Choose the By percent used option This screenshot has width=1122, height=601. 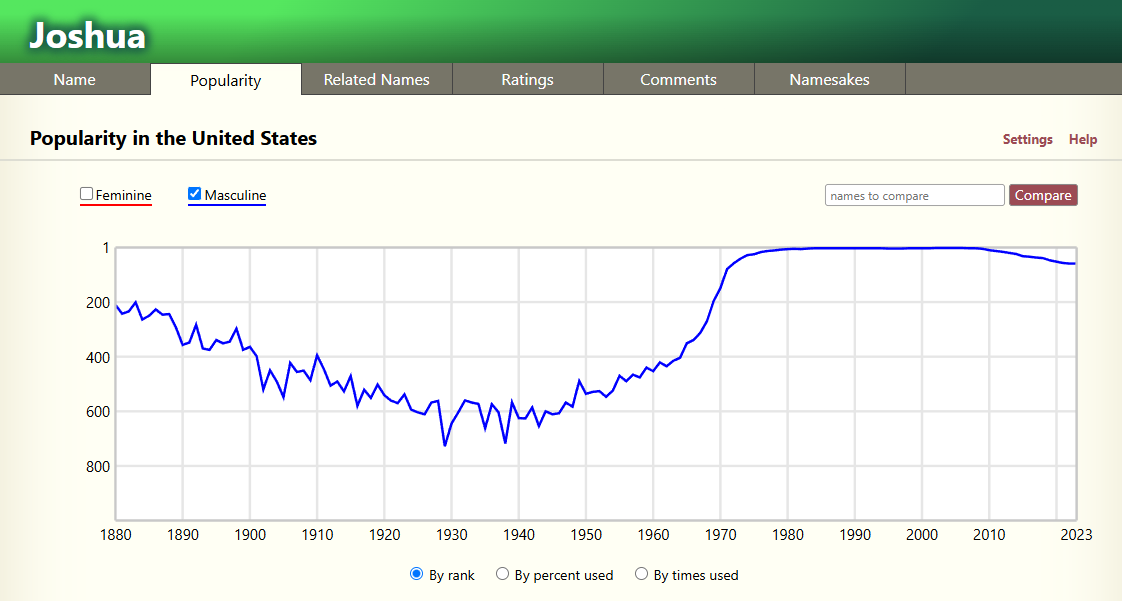(502, 574)
